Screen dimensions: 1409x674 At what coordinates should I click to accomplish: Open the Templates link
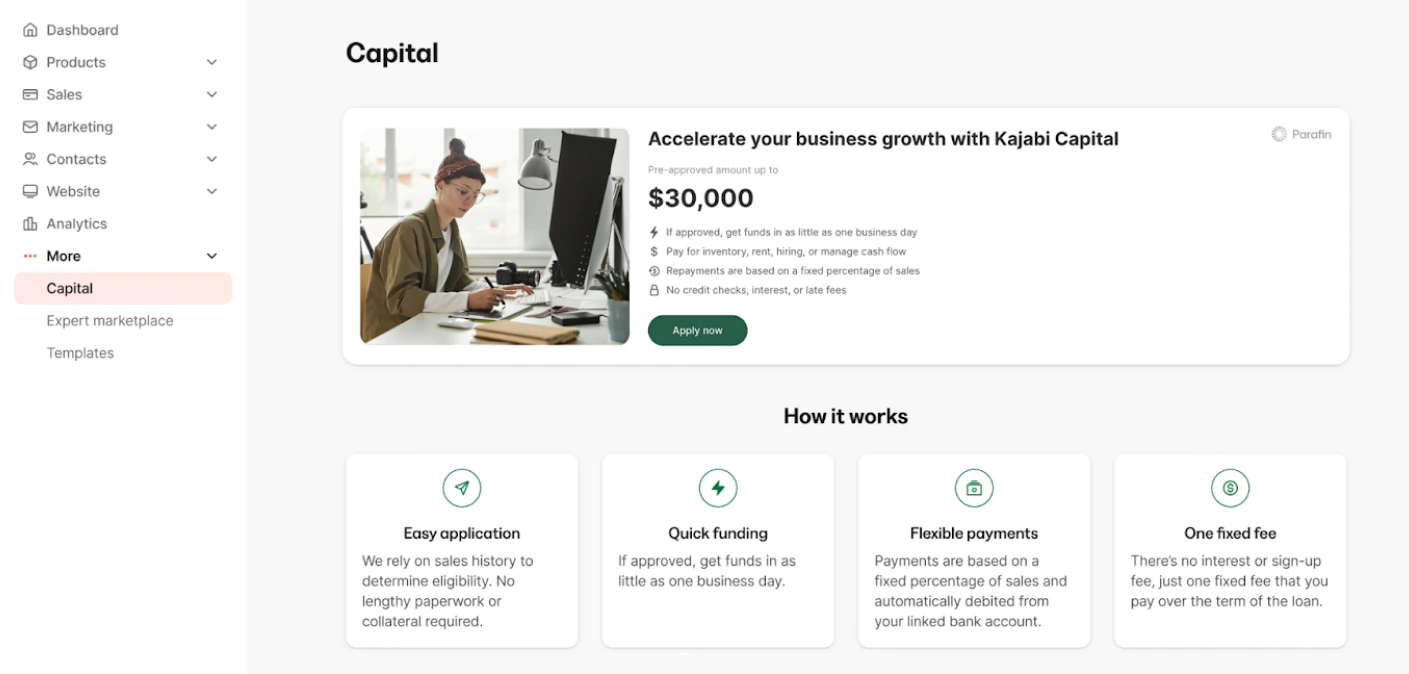point(80,352)
